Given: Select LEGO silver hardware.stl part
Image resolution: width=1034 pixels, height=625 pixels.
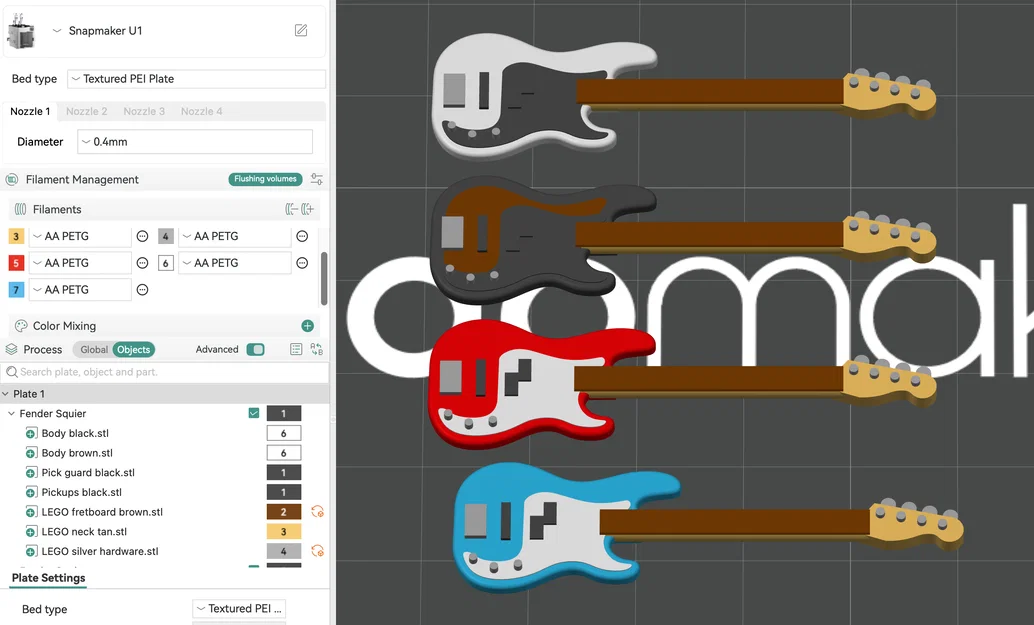Looking at the screenshot, I should tap(100, 551).
